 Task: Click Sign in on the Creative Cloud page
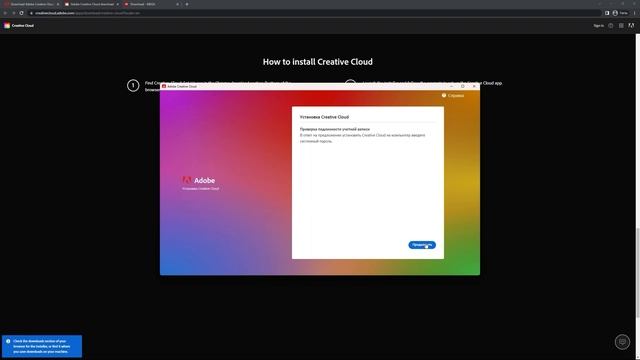click(598, 26)
